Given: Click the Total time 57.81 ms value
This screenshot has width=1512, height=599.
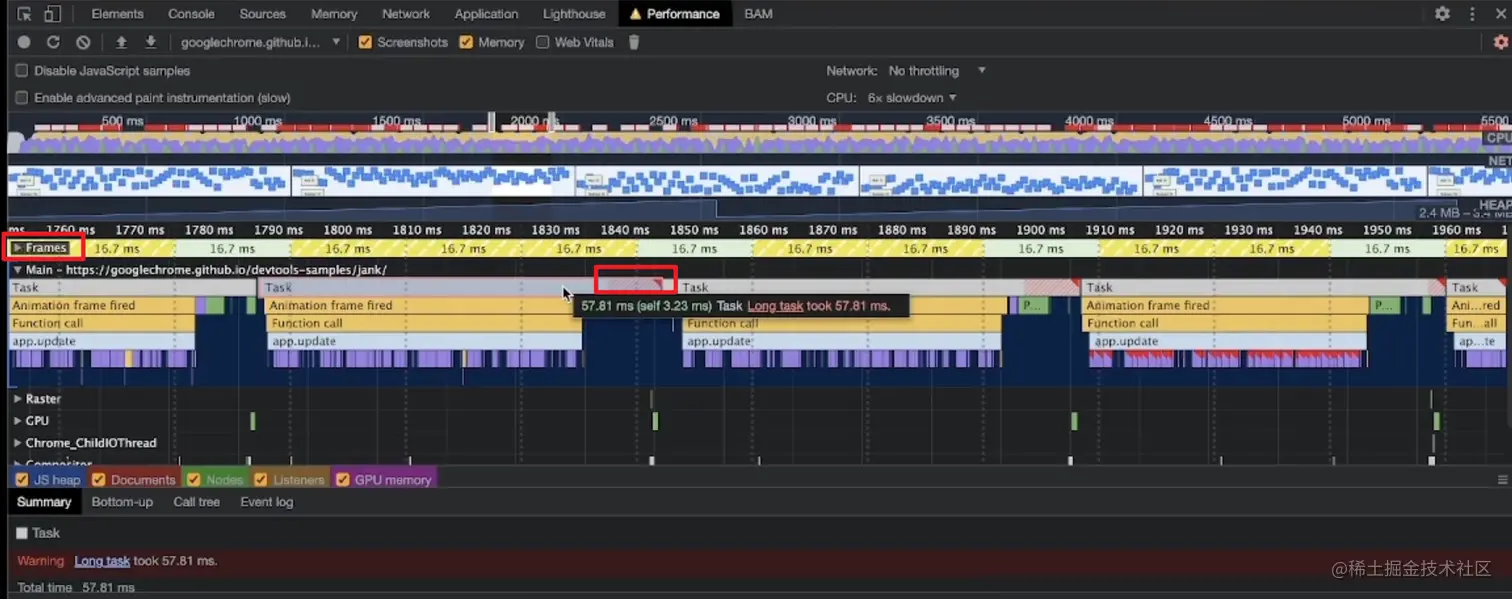Looking at the screenshot, I should (108, 588).
